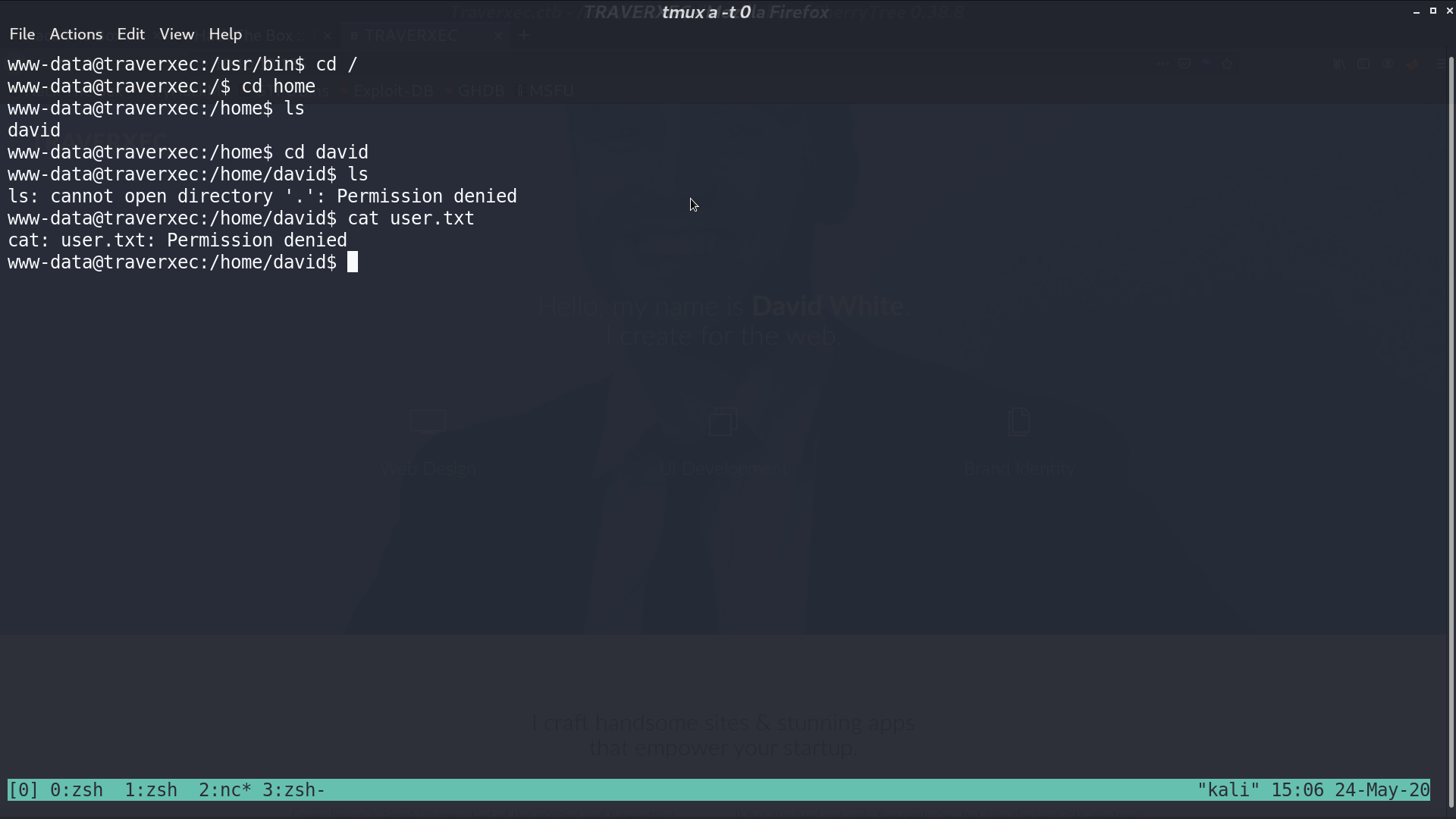1456x819 pixels.
Task: Click the 'tmux a -t 0' window title
Action: pos(706,12)
